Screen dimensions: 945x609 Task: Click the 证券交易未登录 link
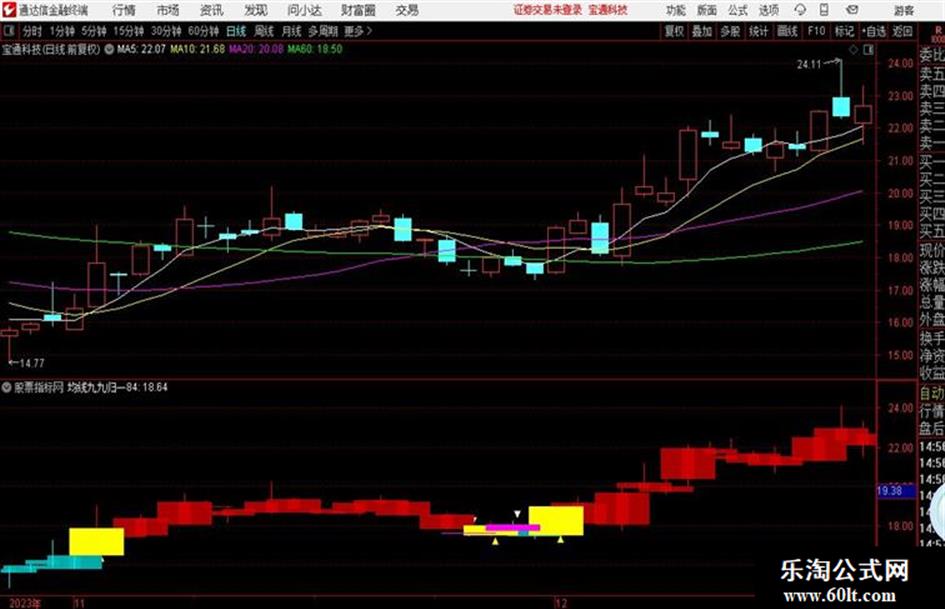point(548,10)
